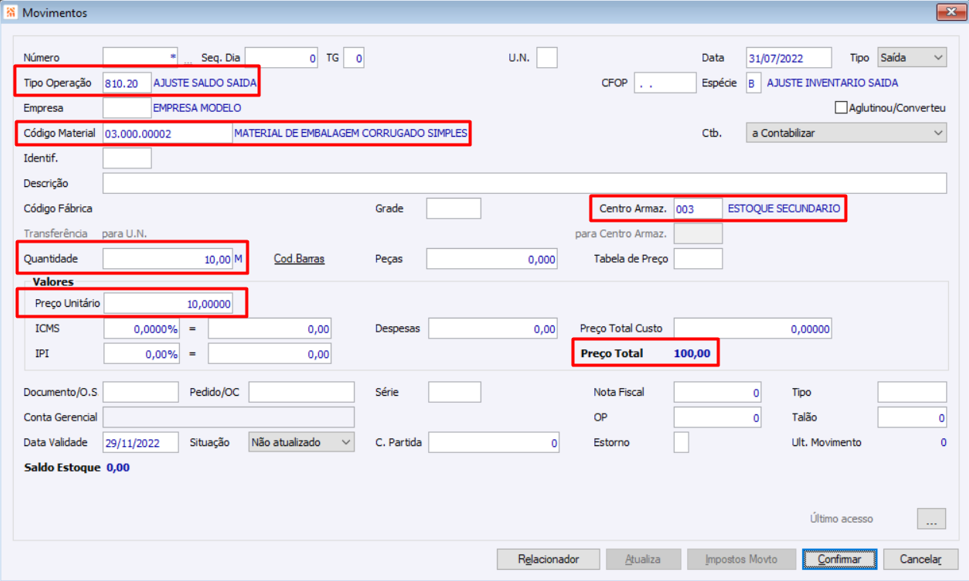The height and width of the screenshot is (581, 969).
Task: Click the ESTOQUE SECUNDARIO text
Action: coord(784,208)
